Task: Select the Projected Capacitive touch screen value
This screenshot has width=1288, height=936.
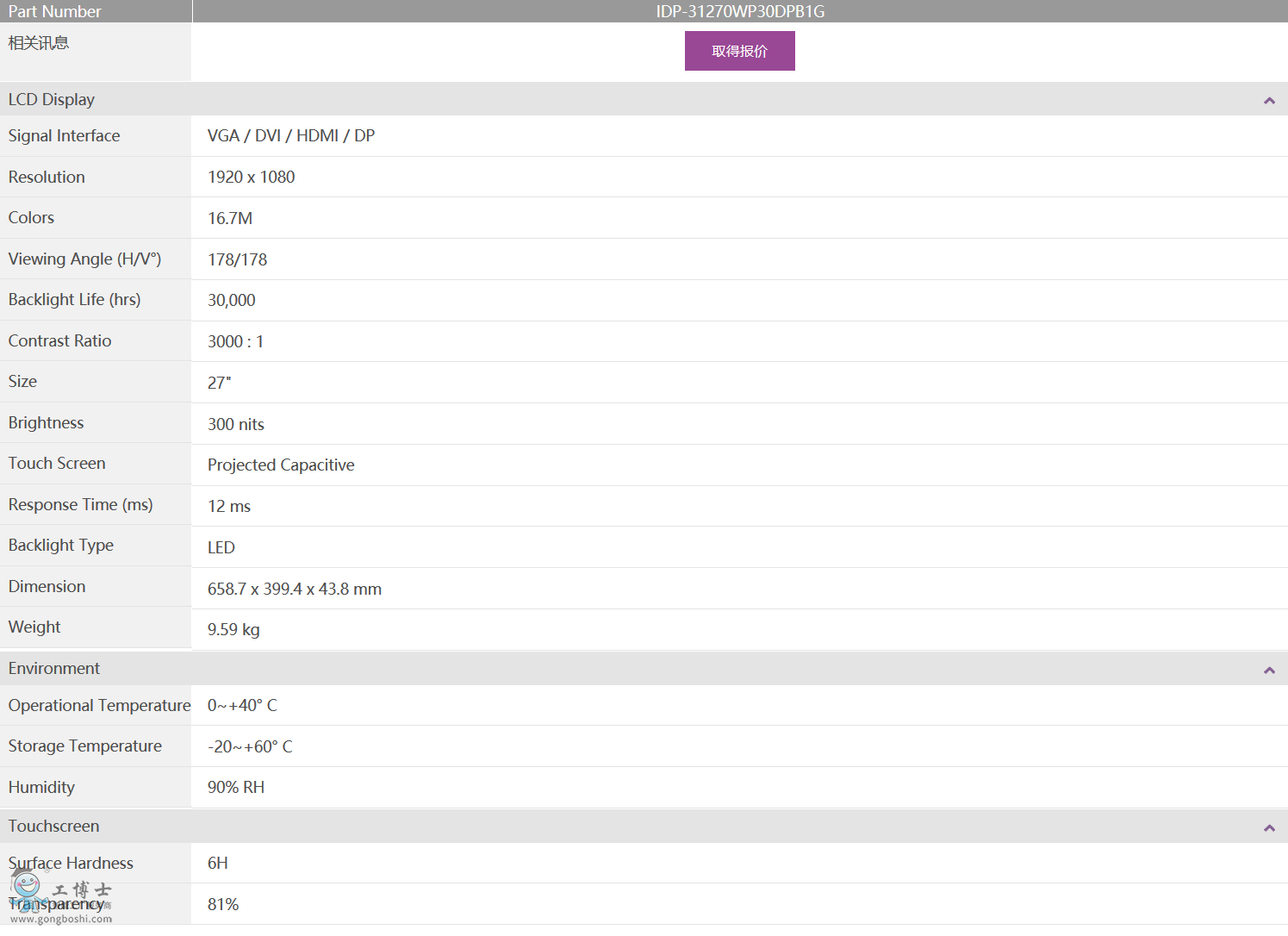Action: tap(281, 465)
